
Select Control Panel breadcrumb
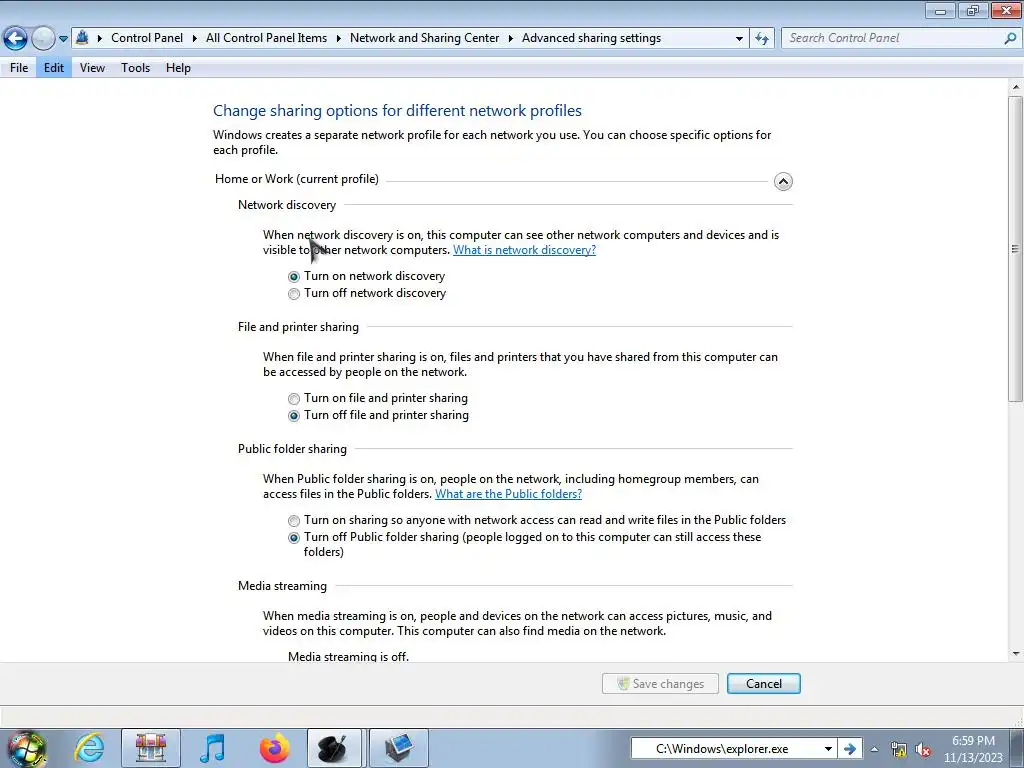pyautogui.click(x=147, y=38)
